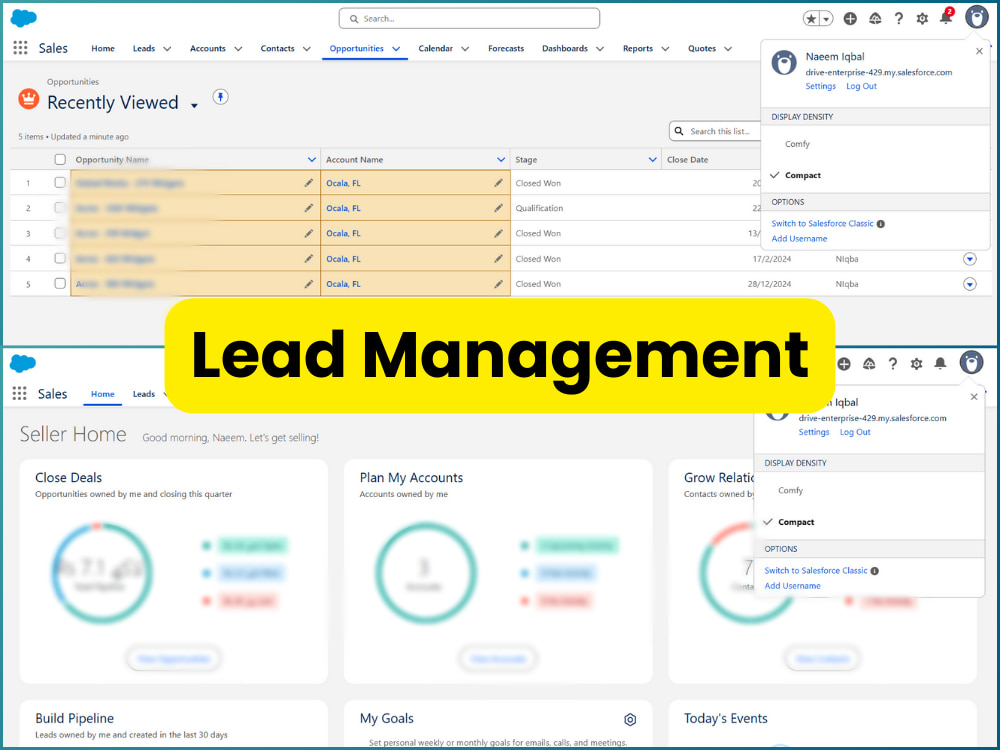The width and height of the screenshot is (1000, 750).
Task: Edit the Opportunity Name in row 3
Action: pyautogui.click(x=309, y=233)
